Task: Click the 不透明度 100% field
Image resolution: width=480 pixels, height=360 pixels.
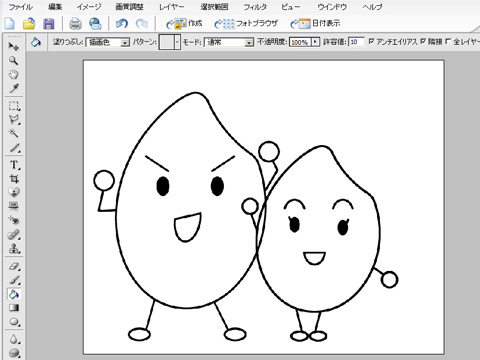Action: 300,42
